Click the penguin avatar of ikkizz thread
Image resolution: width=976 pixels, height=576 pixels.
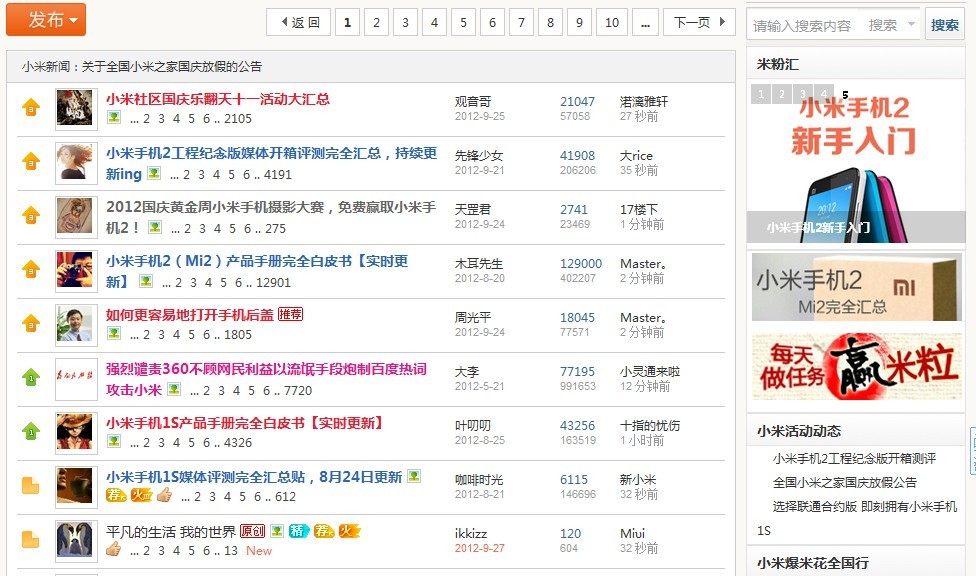click(x=76, y=541)
